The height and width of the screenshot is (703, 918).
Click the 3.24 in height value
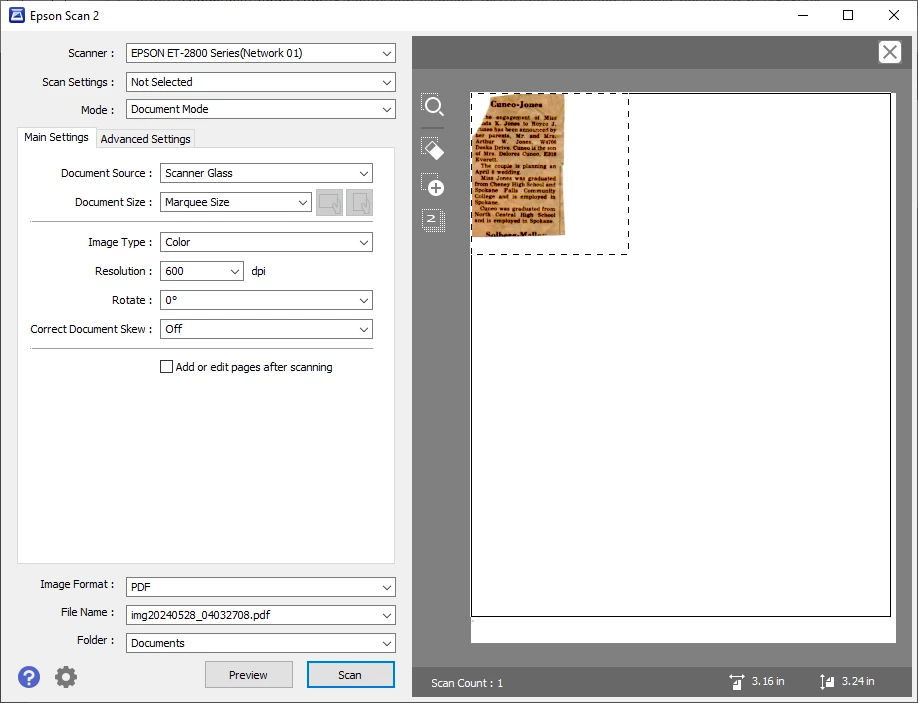pos(858,681)
